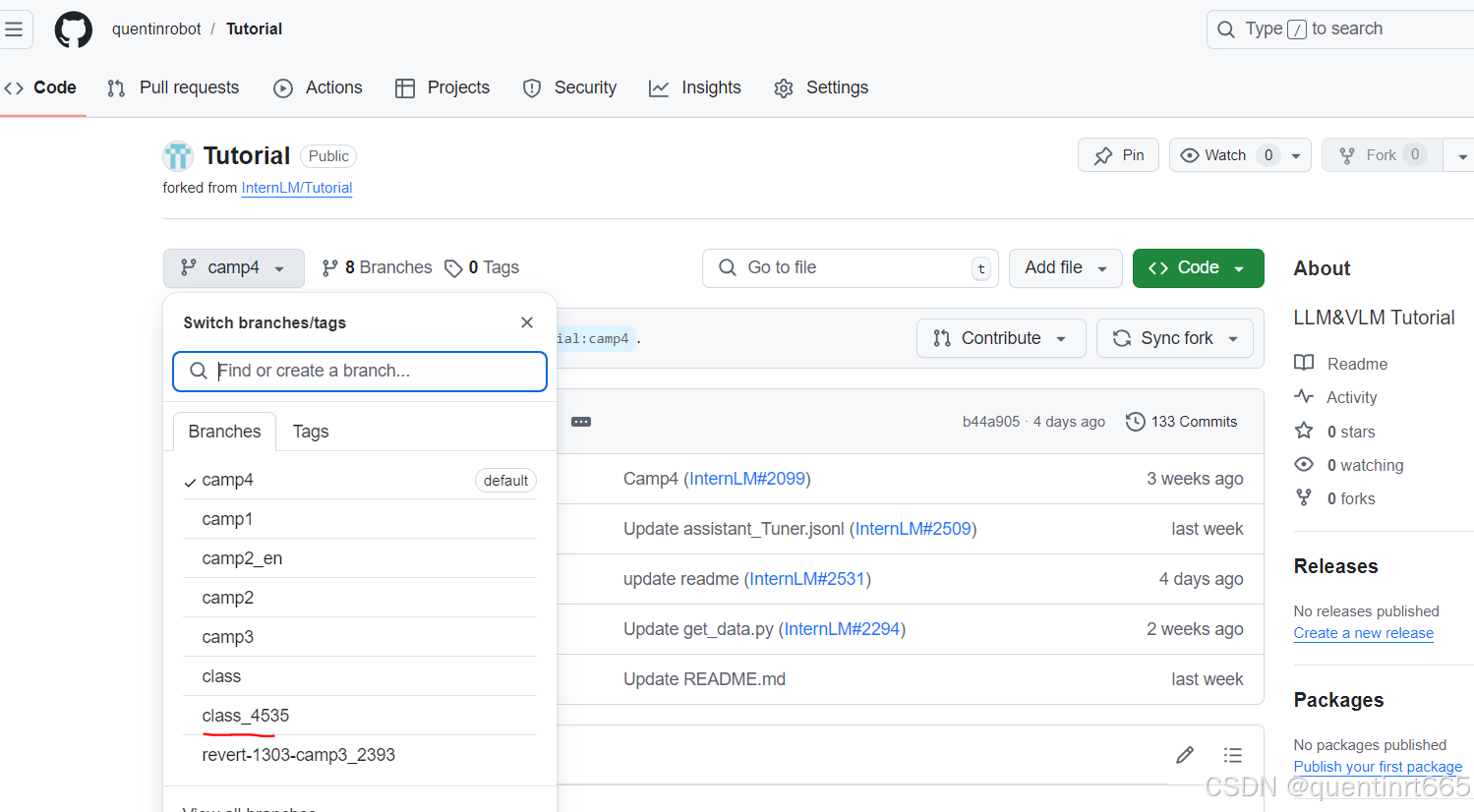Open the Readme link in About
The width and height of the screenshot is (1474, 812).
1341,364
